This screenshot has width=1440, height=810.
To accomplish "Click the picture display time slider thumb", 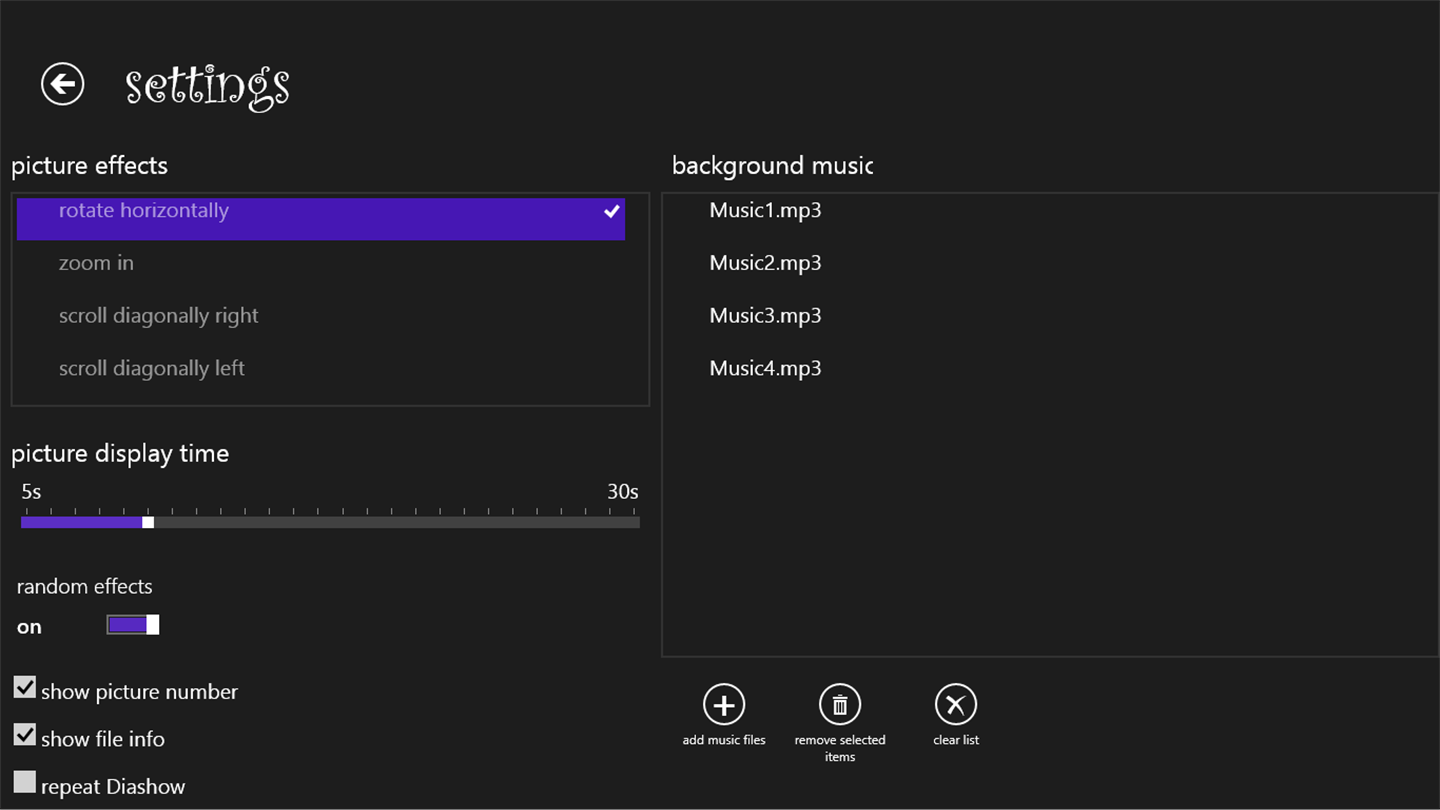I will (x=148, y=522).
